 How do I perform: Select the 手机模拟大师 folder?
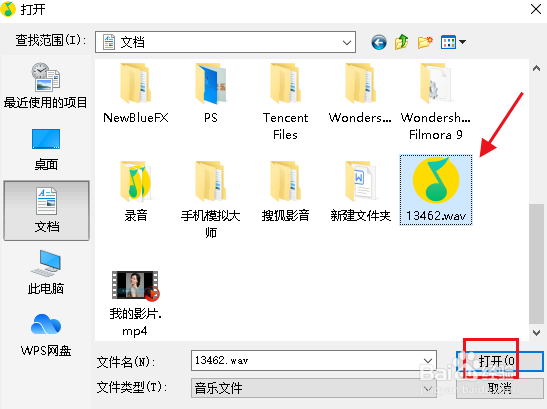click(x=211, y=200)
